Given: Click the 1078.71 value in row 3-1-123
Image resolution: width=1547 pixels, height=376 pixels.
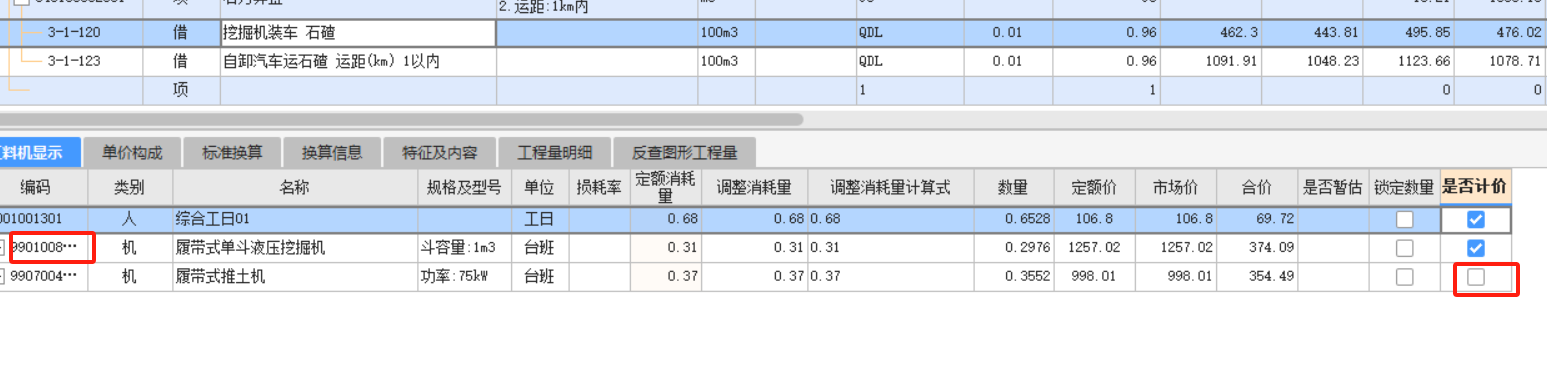Looking at the screenshot, I should click(1500, 61).
